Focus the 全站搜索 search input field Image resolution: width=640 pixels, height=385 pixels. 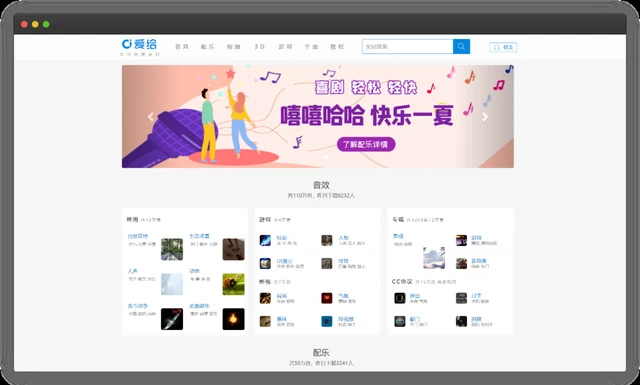click(407, 47)
